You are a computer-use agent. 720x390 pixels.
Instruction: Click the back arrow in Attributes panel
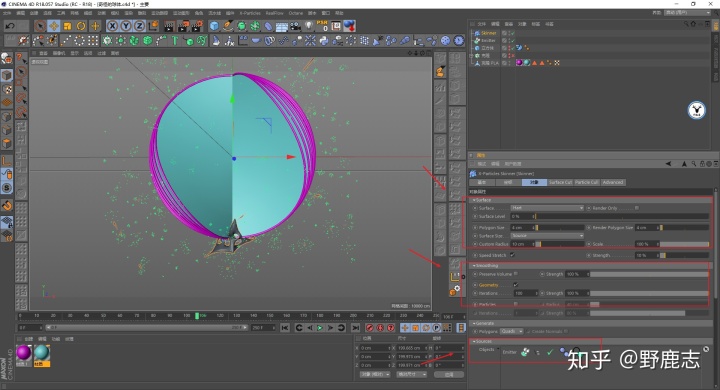click(x=668, y=164)
